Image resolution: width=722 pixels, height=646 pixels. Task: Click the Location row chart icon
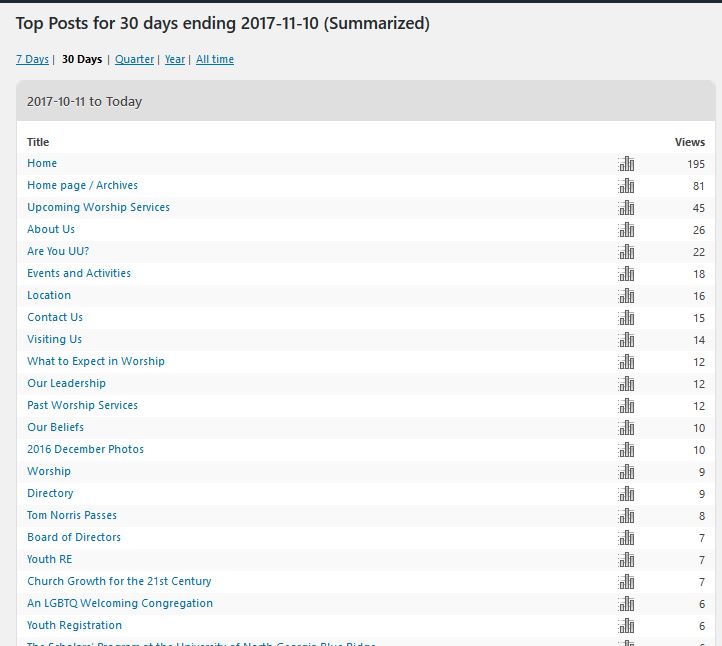(x=626, y=296)
